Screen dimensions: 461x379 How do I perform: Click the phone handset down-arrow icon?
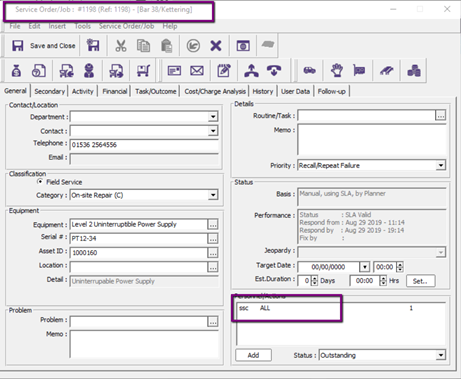click(274, 71)
